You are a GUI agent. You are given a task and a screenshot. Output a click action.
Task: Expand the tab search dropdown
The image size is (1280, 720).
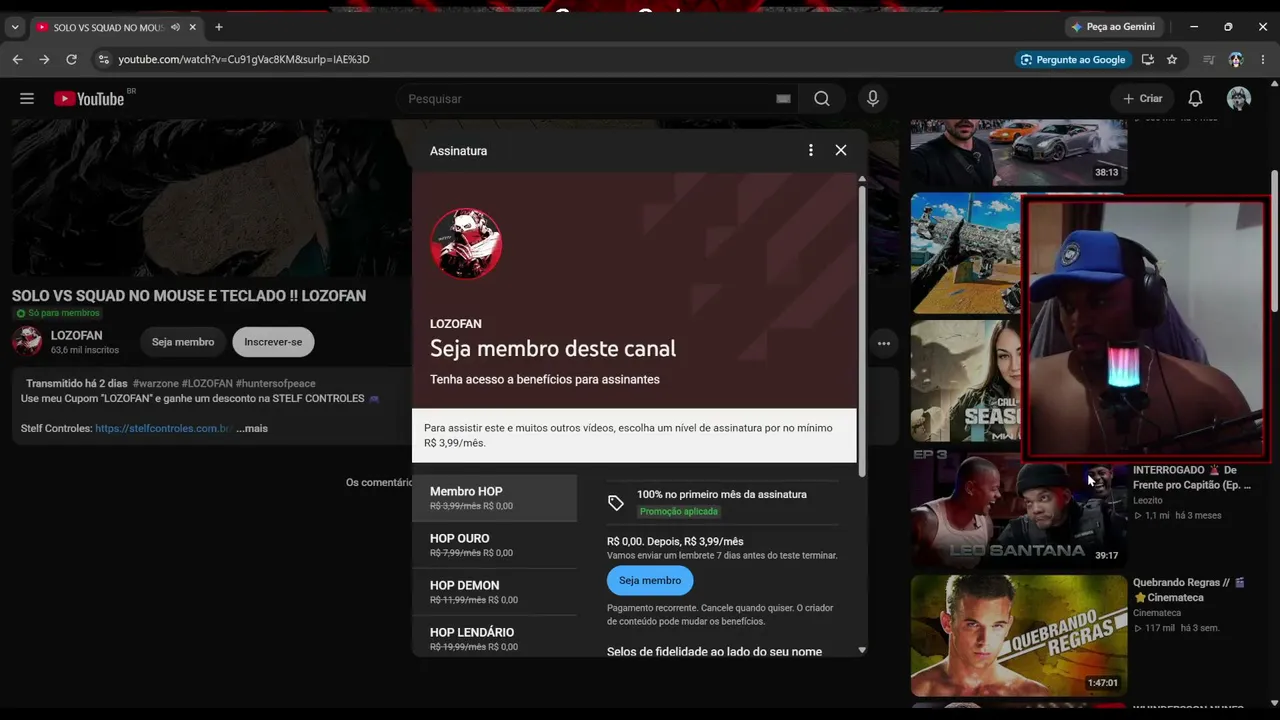15,27
